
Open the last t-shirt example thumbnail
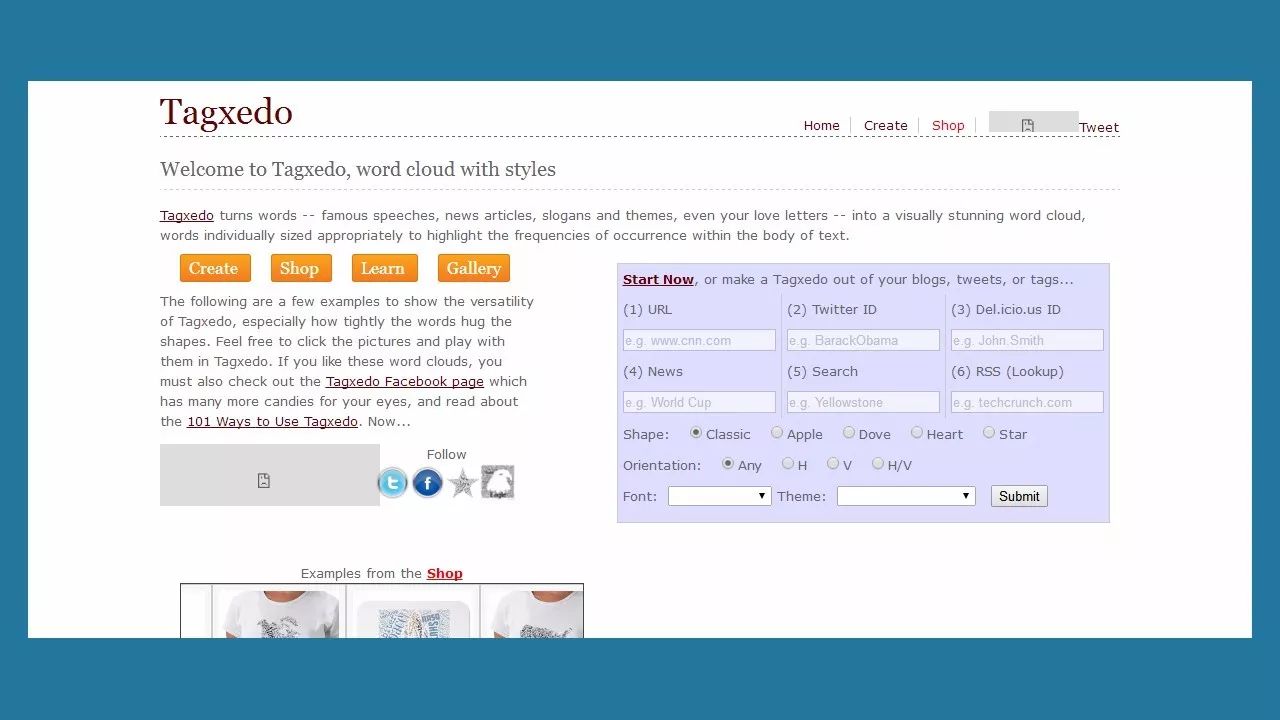coord(532,612)
